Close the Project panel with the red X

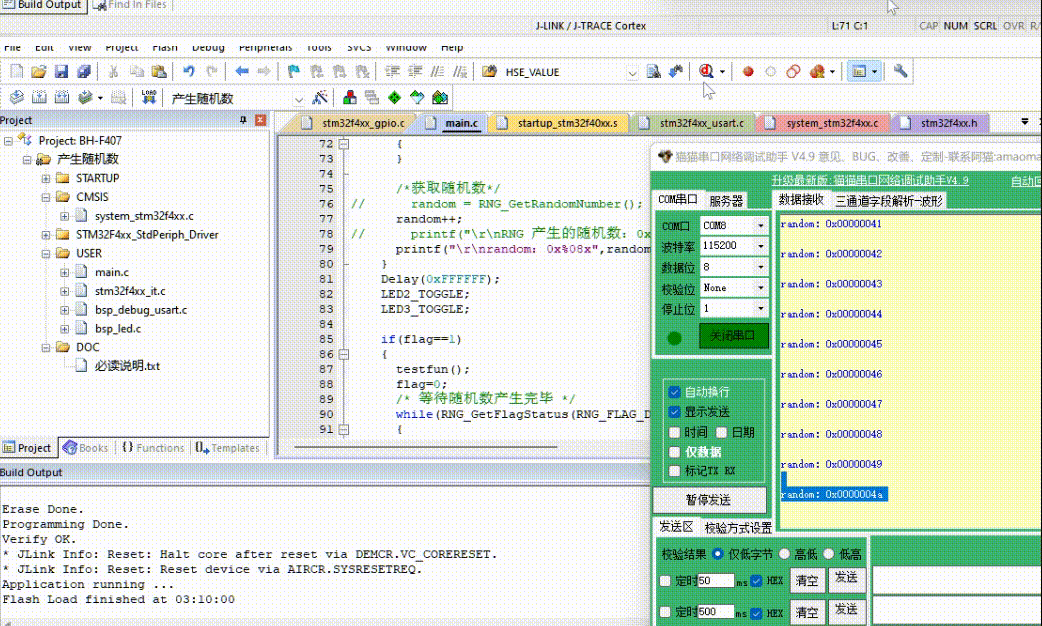tap(260, 120)
